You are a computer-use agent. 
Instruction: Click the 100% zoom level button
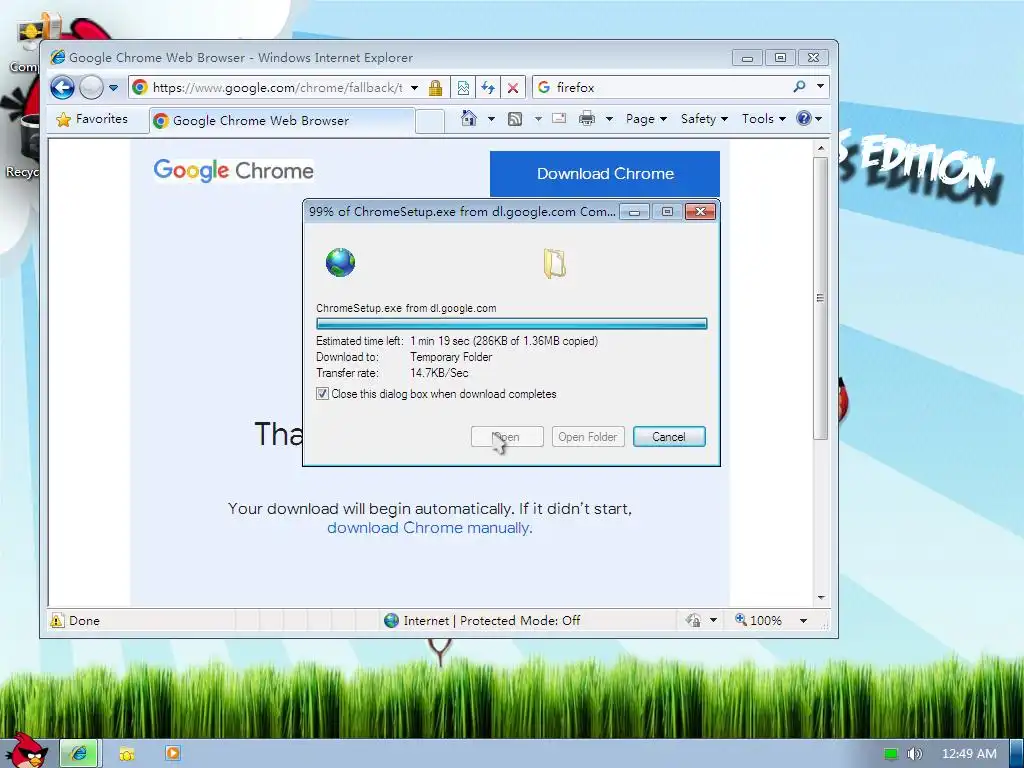pyautogui.click(x=758, y=620)
